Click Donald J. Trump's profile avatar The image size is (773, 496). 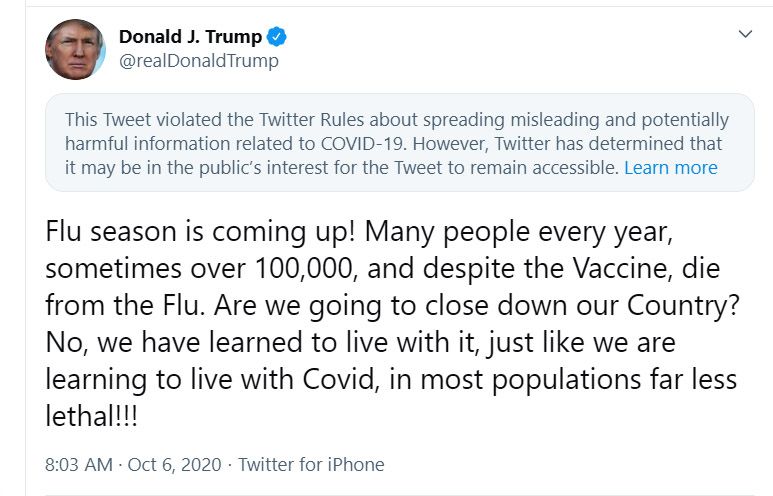[75, 49]
